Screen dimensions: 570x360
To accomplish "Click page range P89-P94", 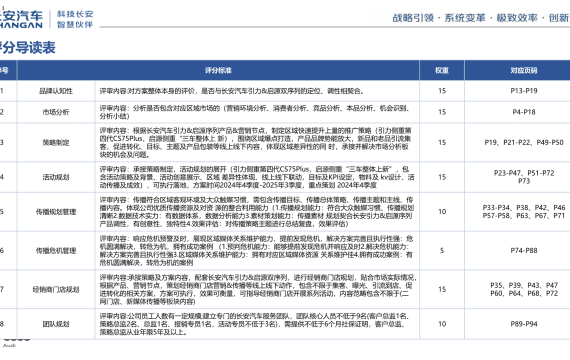I will [524, 324].
